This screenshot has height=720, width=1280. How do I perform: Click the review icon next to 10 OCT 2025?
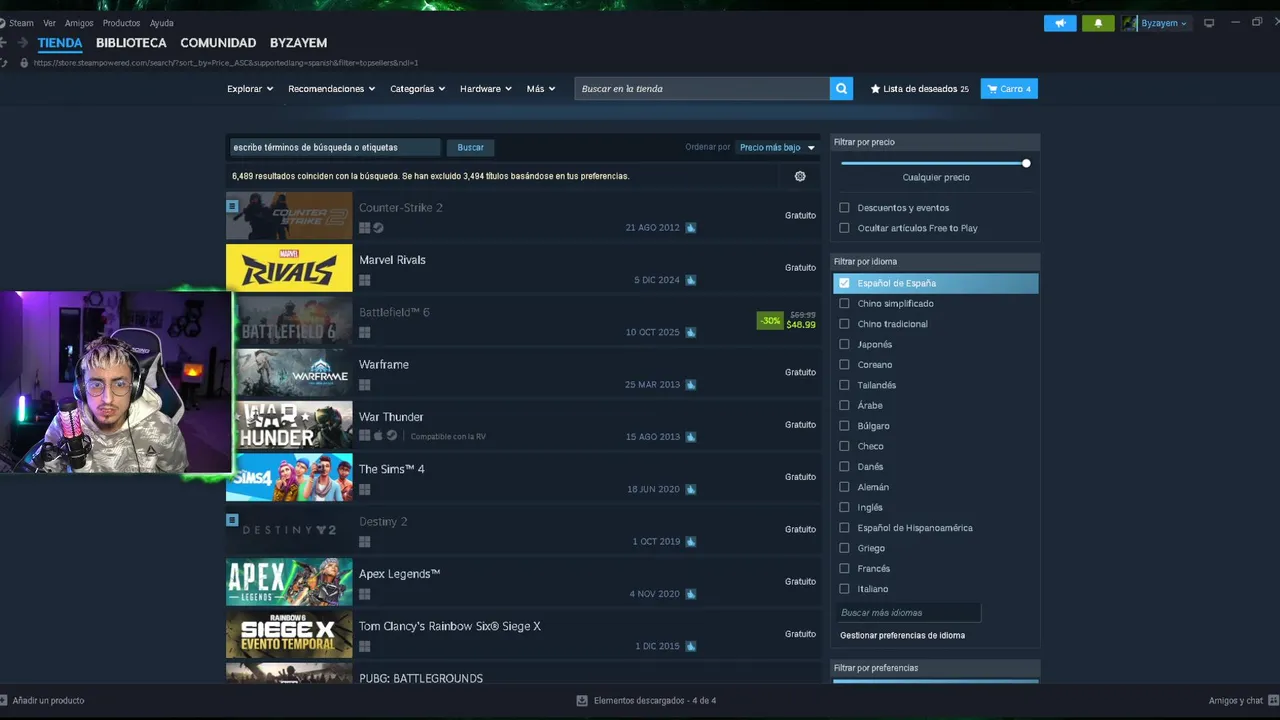(x=691, y=332)
